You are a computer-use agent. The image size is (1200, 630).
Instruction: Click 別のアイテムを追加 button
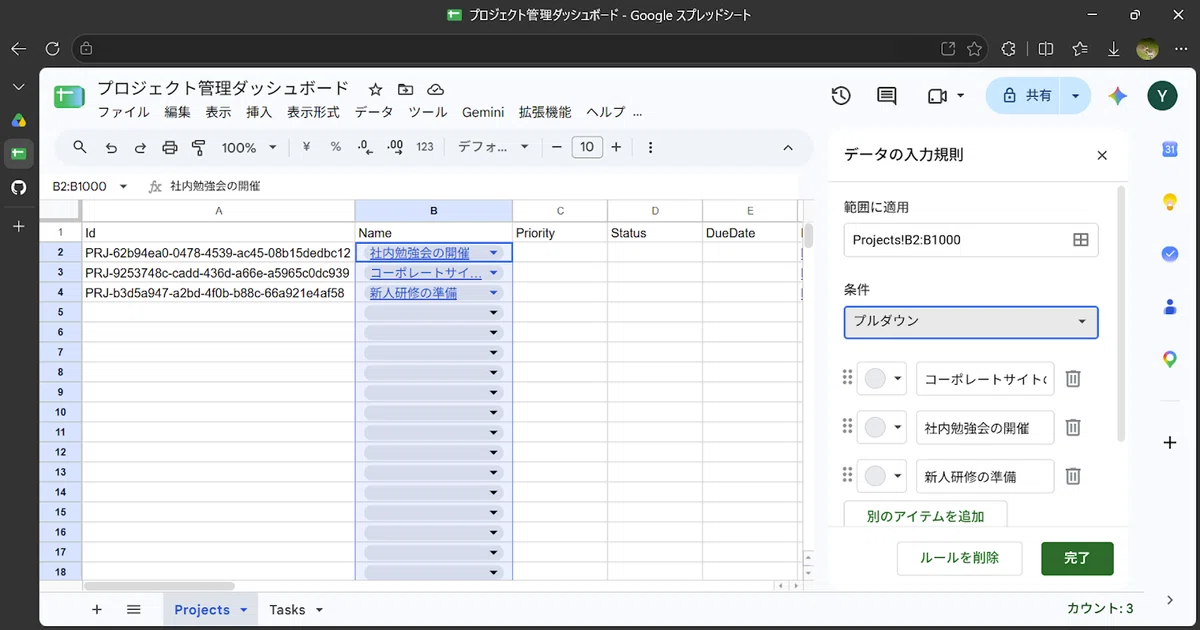[925, 516]
